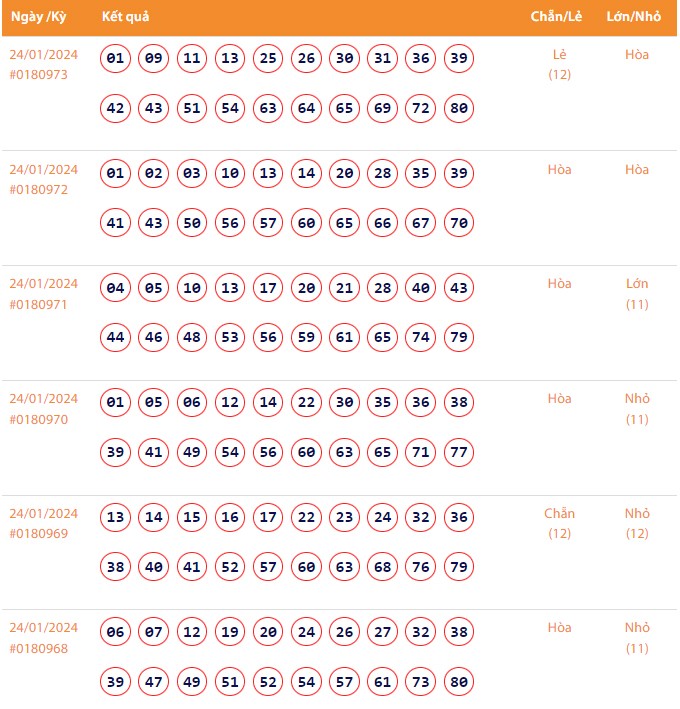The width and height of the screenshot is (680, 709).
Task: Click ball 25 in draw #0180973
Action: click(x=268, y=58)
